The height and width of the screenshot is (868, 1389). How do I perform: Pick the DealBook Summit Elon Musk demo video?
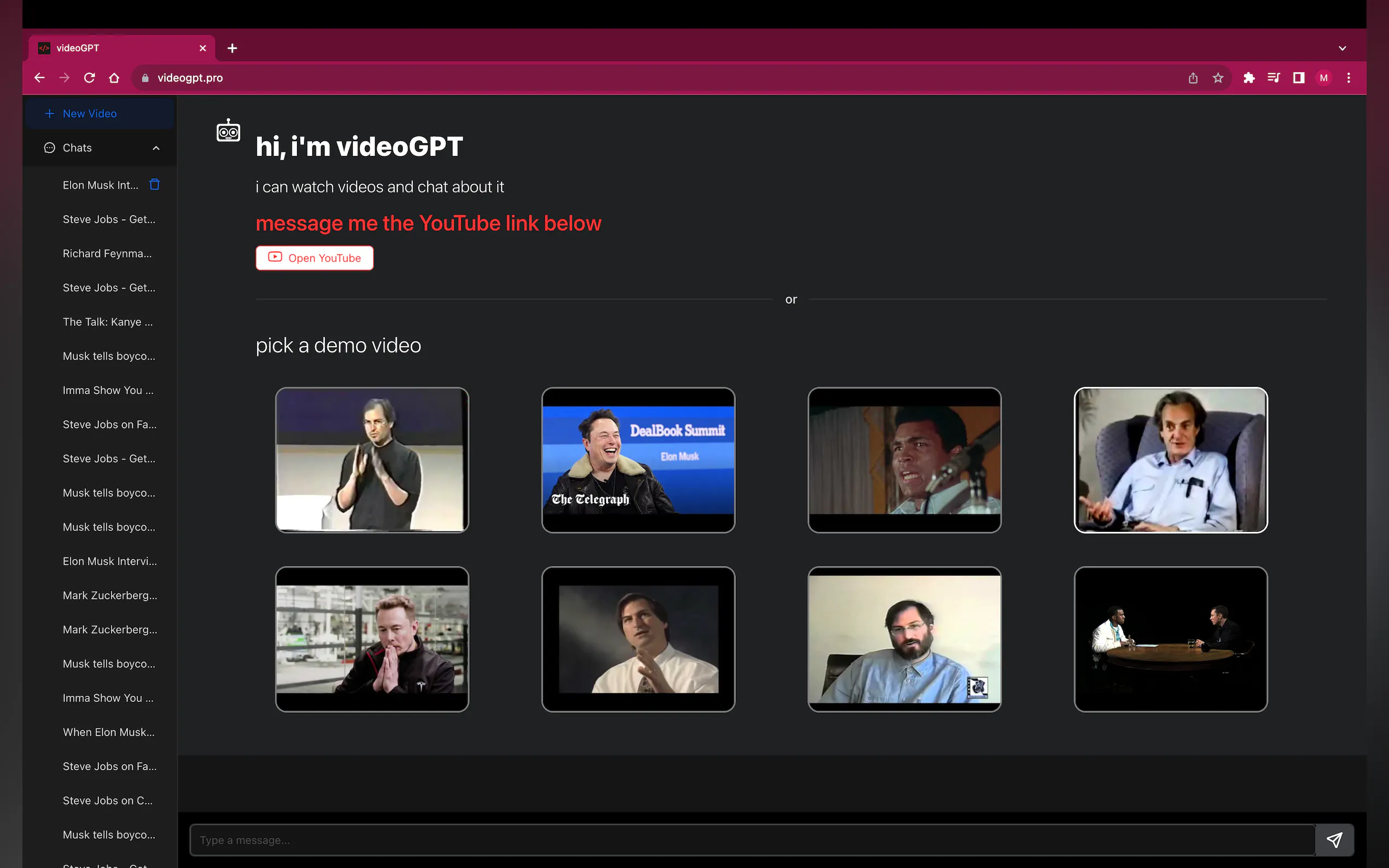click(x=638, y=460)
